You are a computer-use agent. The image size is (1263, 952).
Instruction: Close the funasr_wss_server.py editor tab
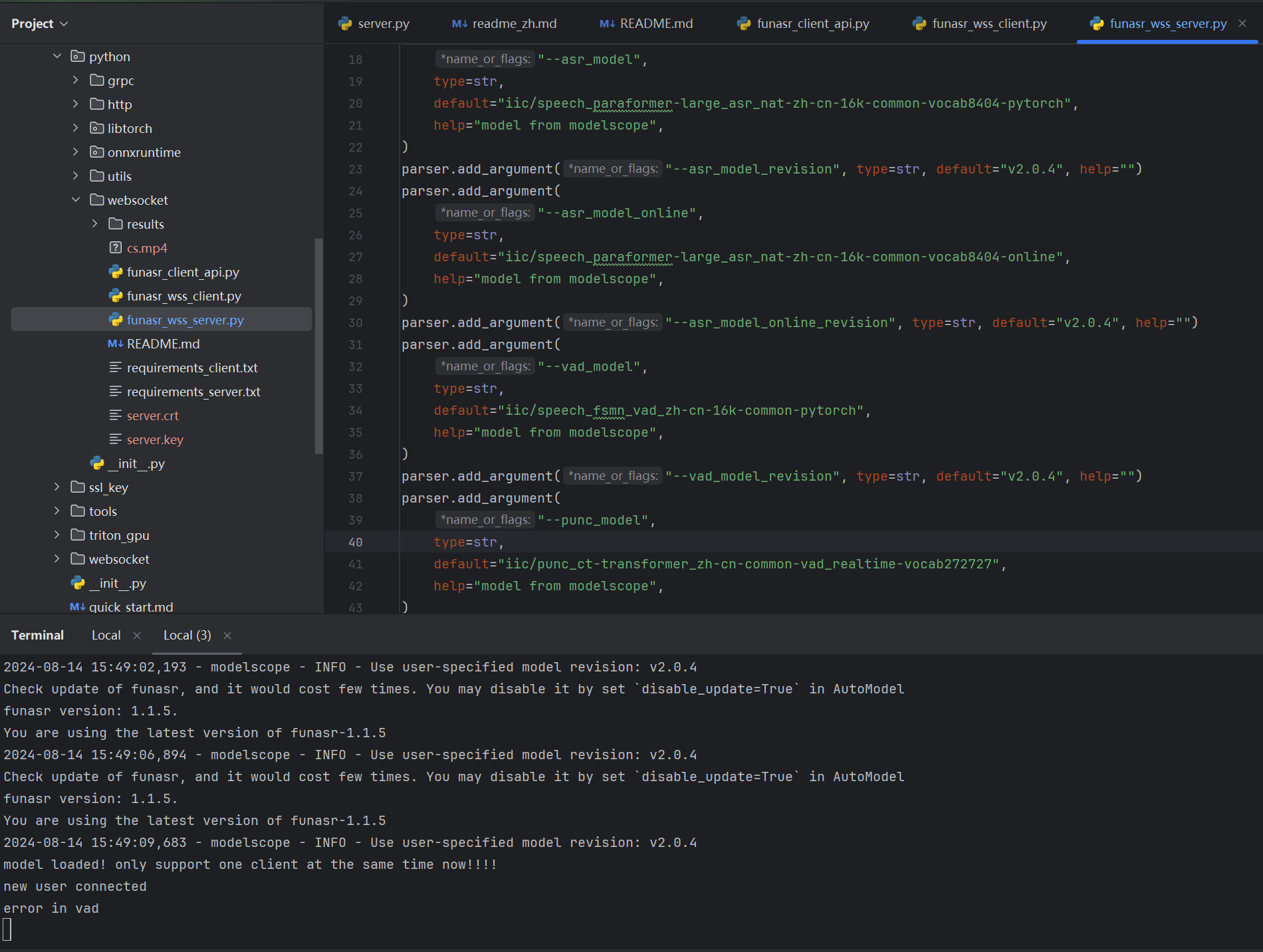point(1242,23)
